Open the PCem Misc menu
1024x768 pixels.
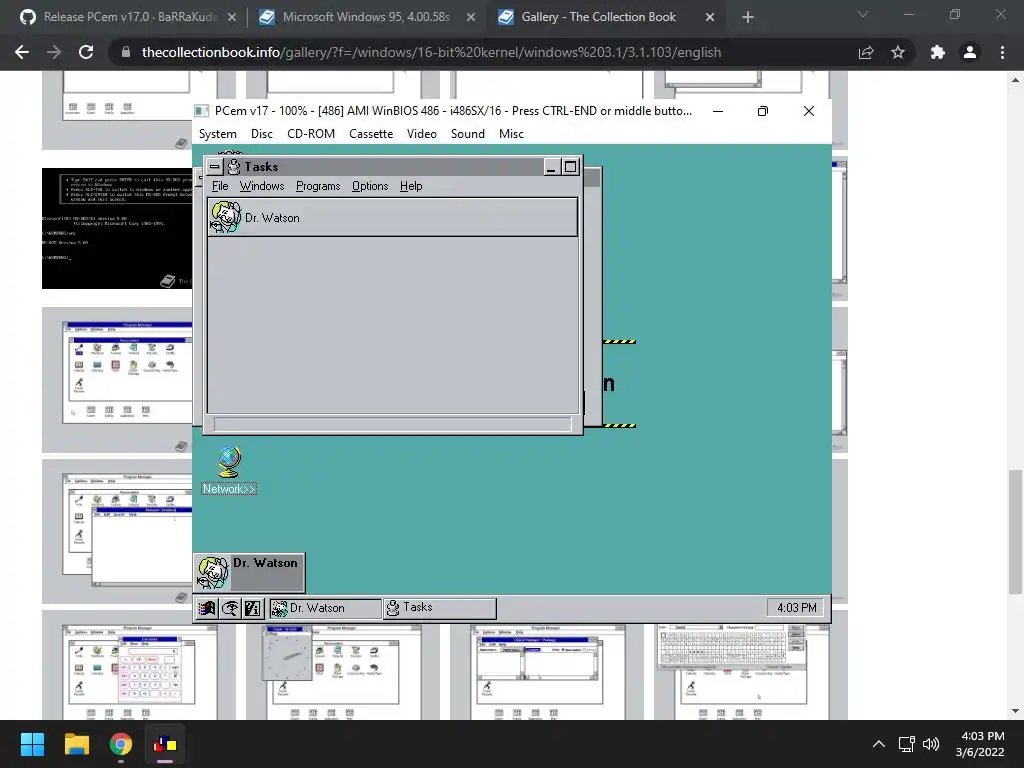(511, 134)
